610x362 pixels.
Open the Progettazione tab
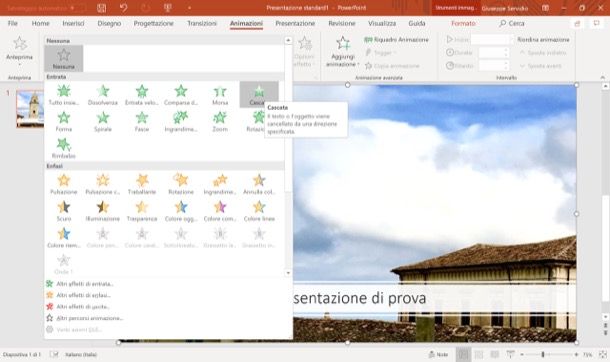(x=153, y=23)
